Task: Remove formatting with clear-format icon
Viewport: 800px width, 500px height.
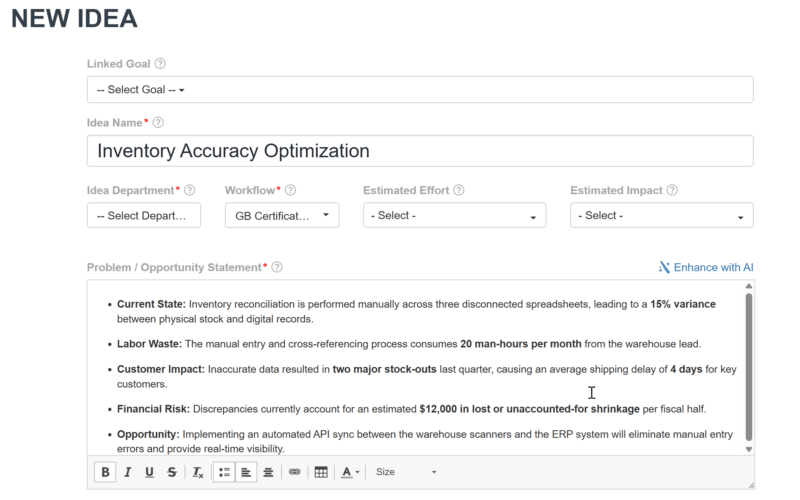Action: (x=197, y=472)
